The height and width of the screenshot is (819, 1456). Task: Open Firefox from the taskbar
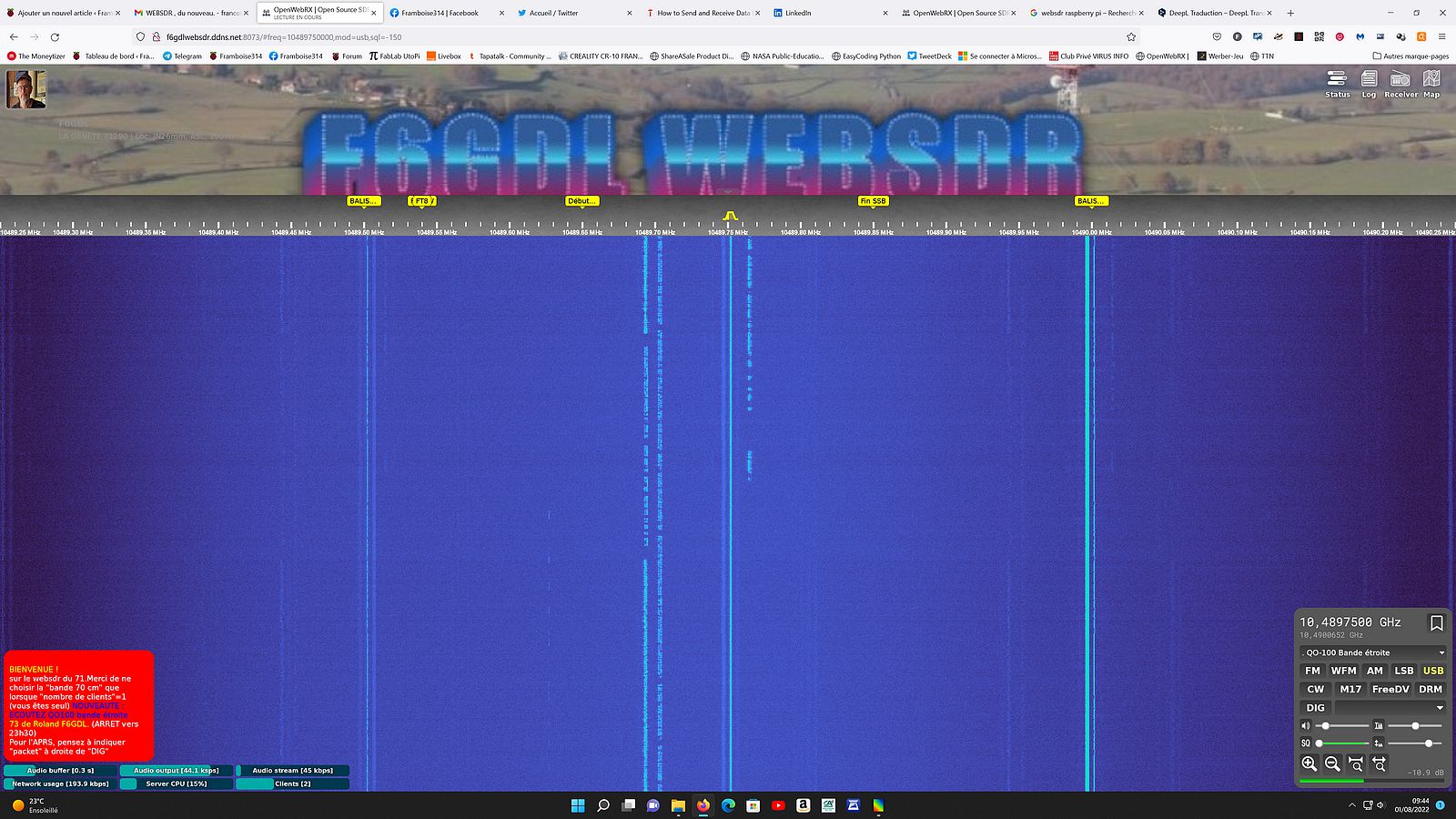coord(703,805)
